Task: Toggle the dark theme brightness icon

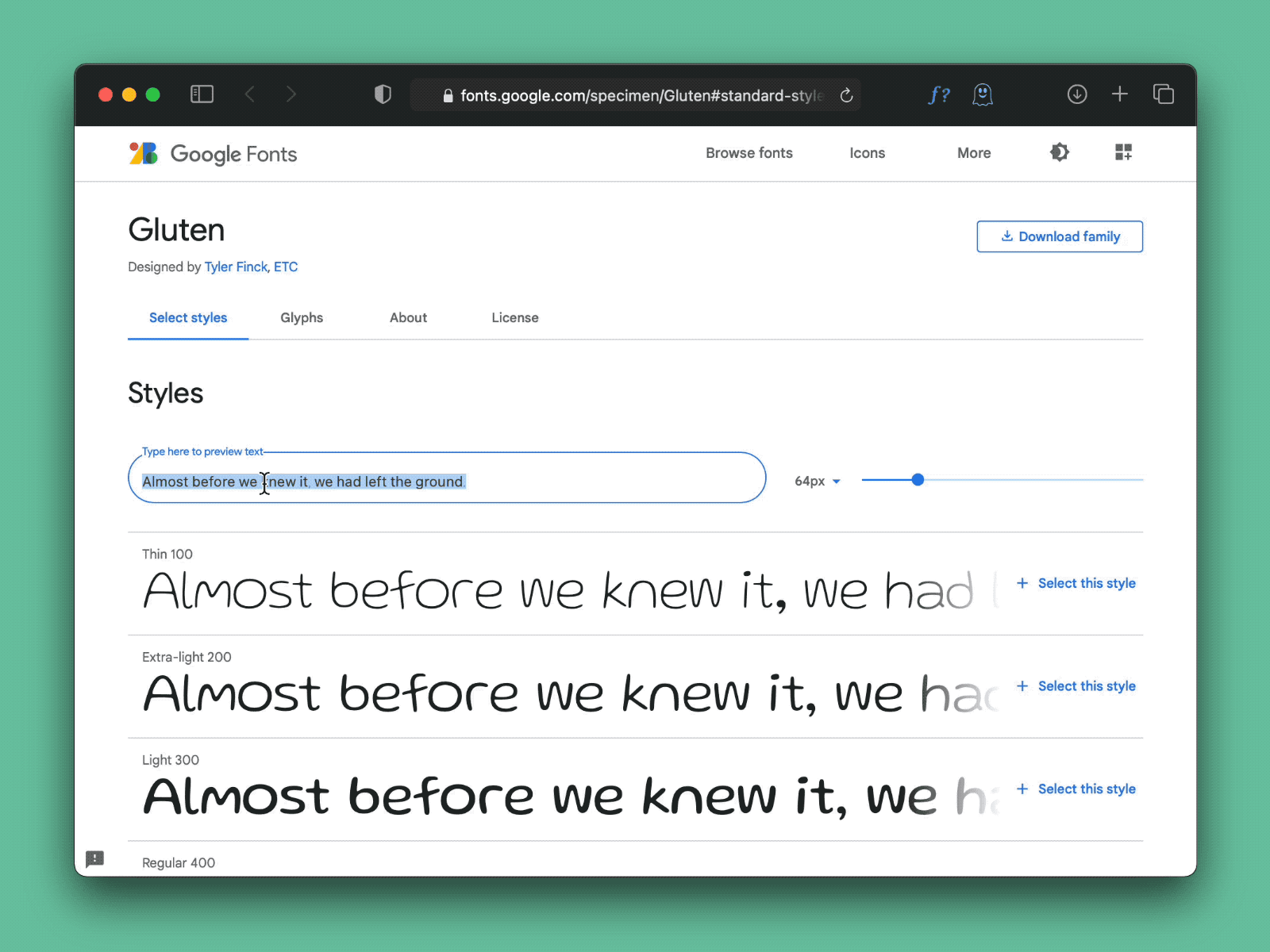Action: pyautogui.click(x=1060, y=152)
